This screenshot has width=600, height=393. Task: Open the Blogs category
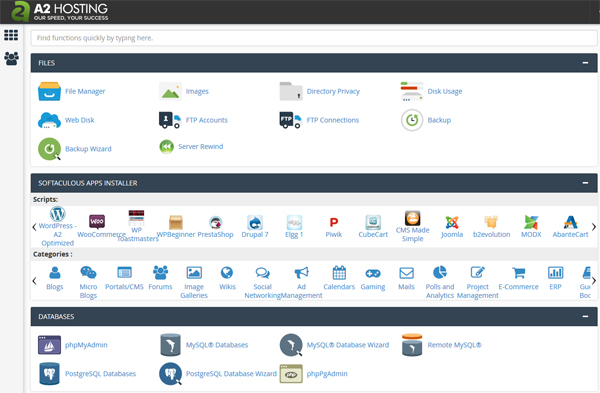pos(55,278)
